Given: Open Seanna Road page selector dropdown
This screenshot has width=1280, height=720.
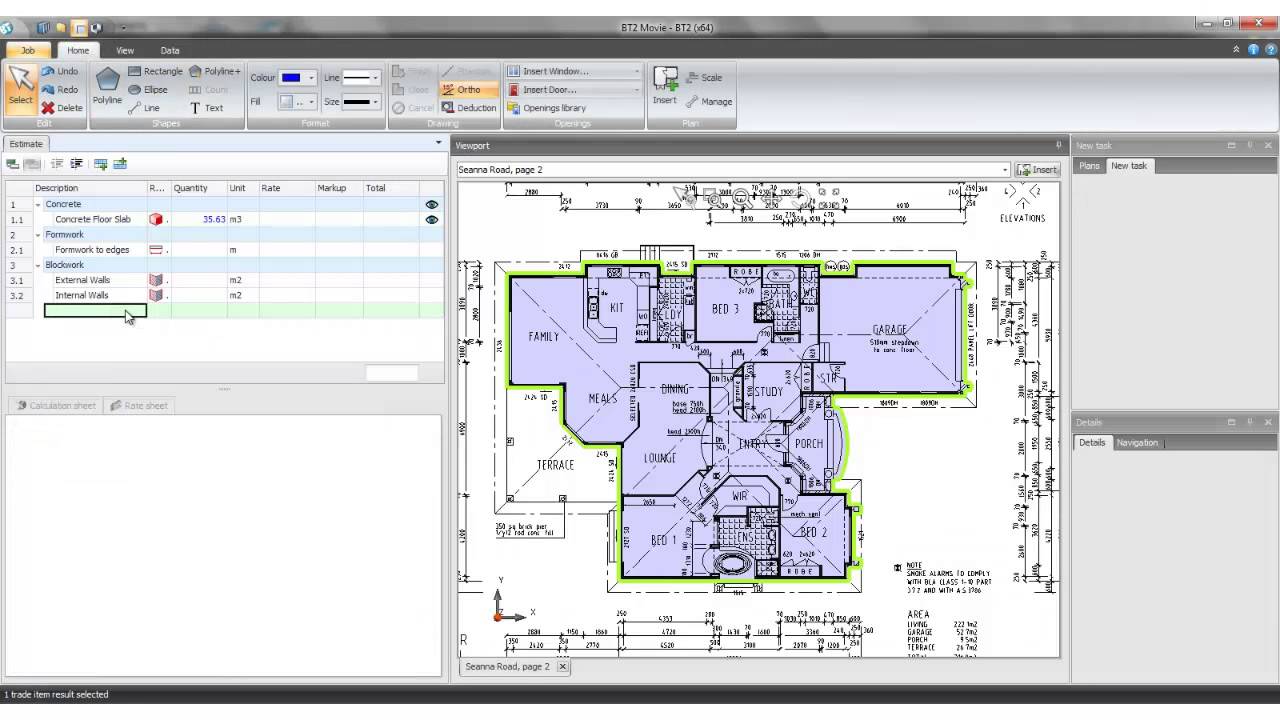Looking at the screenshot, I should 1005,170.
